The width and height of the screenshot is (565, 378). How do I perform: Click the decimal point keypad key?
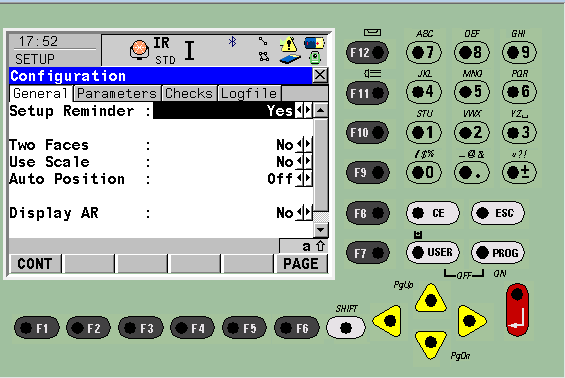click(x=471, y=173)
